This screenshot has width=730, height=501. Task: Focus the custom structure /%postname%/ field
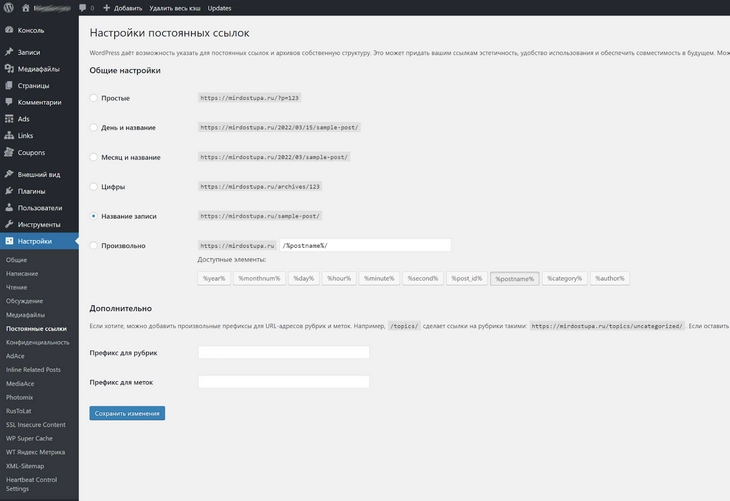point(365,245)
